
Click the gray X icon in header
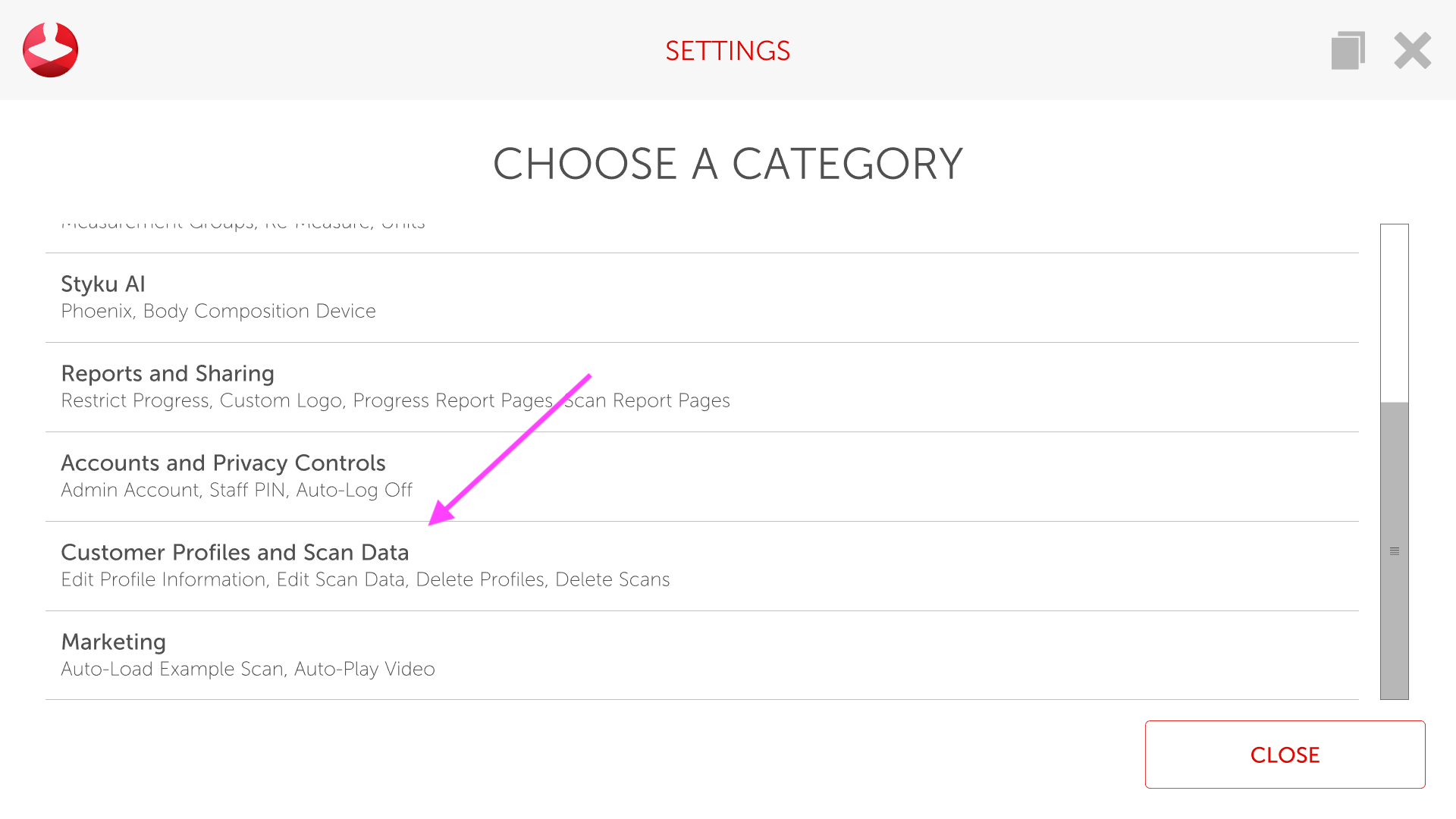(x=1412, y=51)
